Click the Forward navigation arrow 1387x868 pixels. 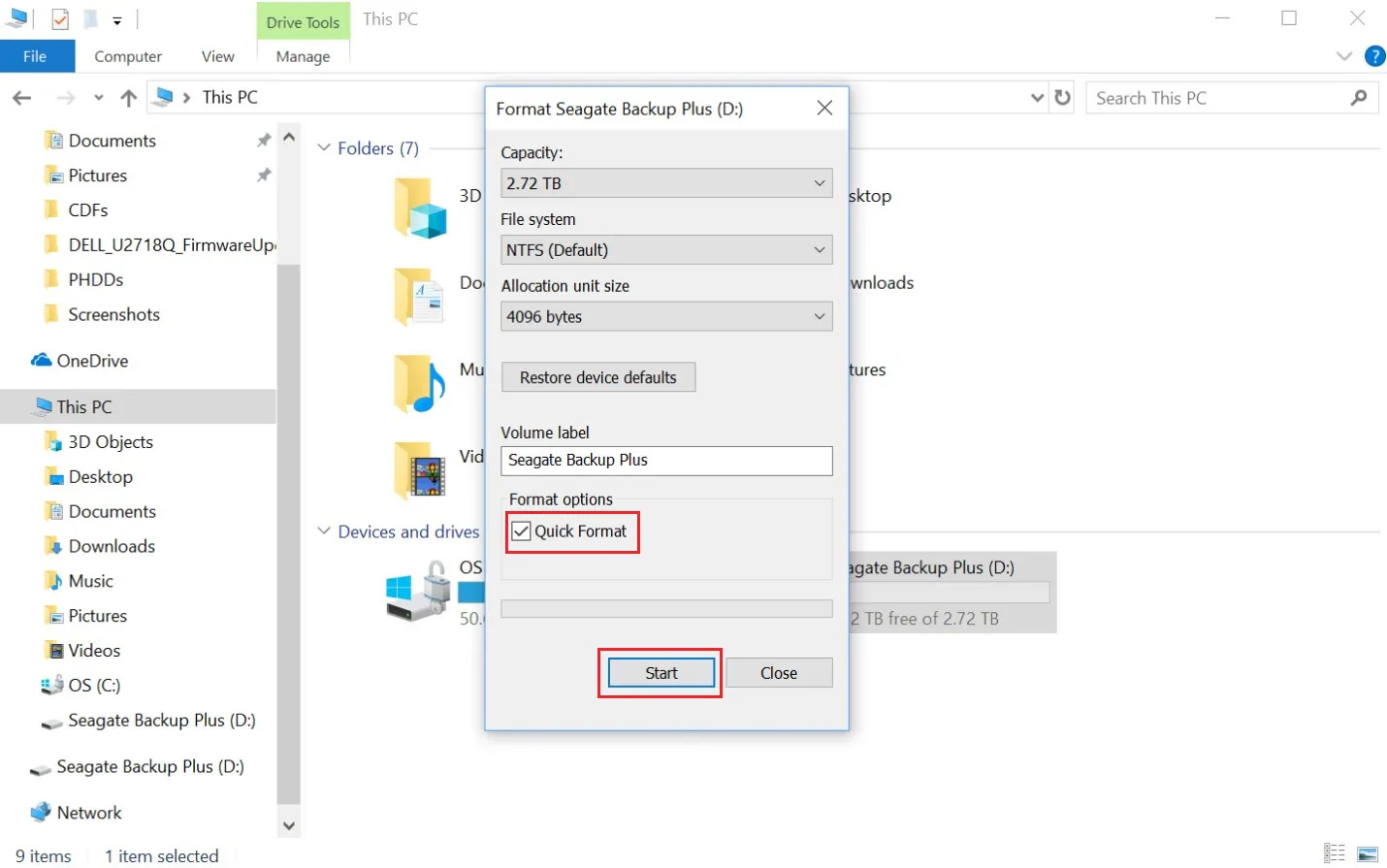point(66,98)
